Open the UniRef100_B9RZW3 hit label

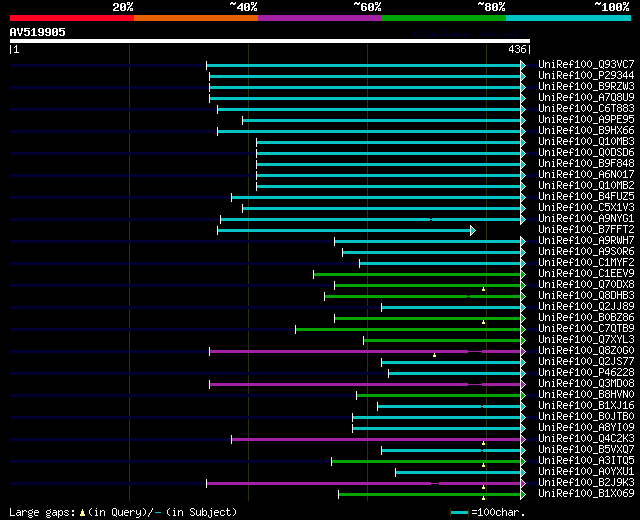pyautogui.click(x=586, y=87)
